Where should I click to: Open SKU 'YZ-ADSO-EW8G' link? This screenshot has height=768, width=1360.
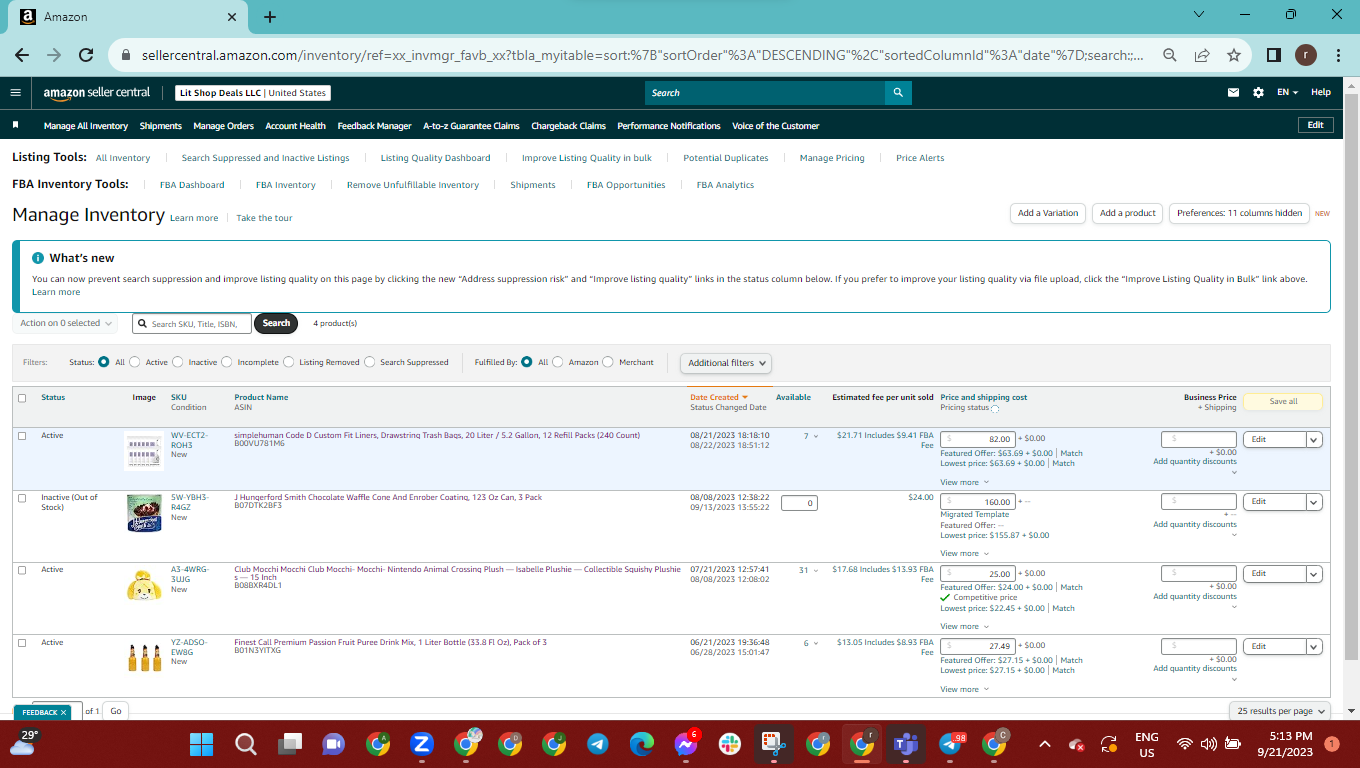coord(188,647)
